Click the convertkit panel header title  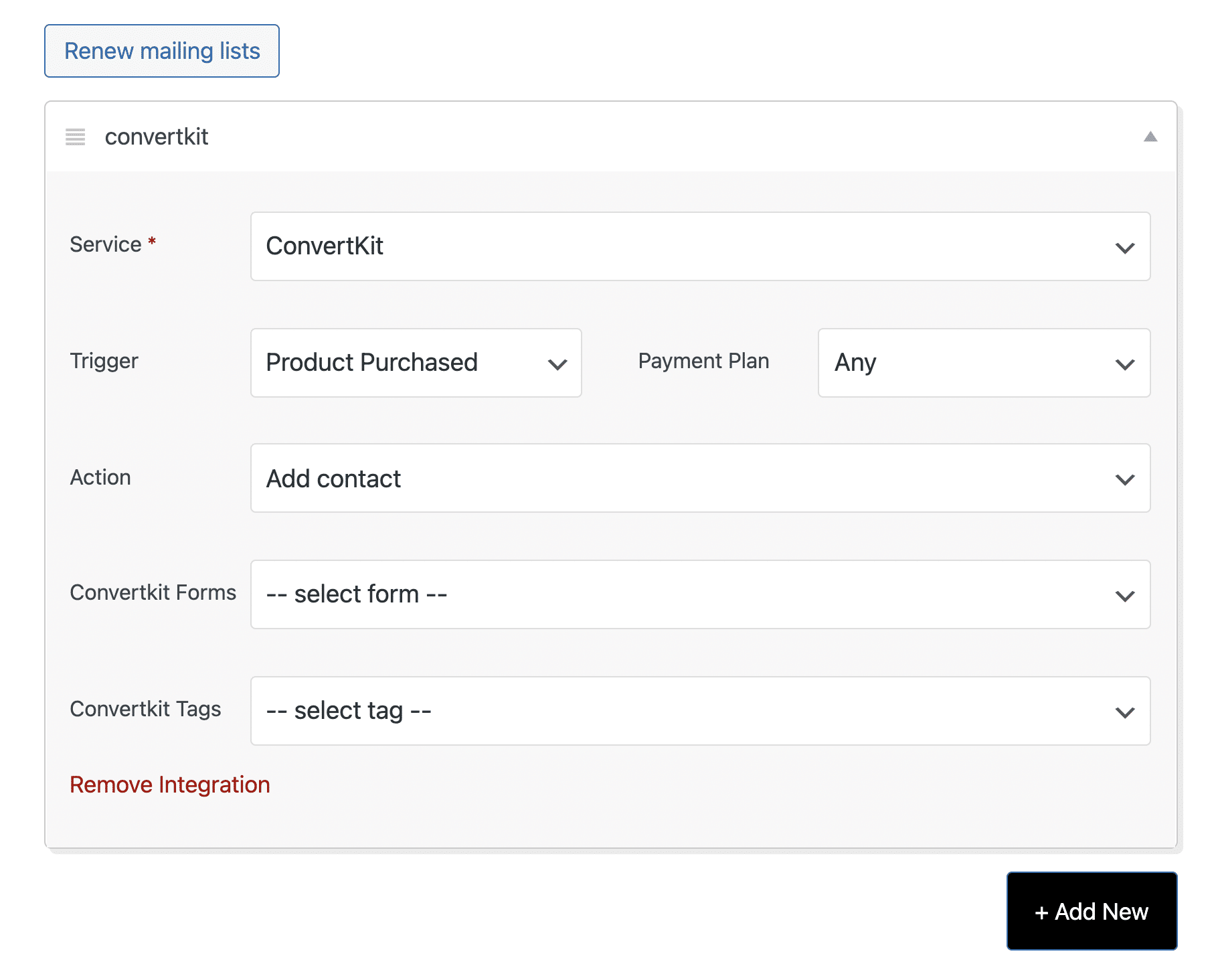[x=157, y=137]
